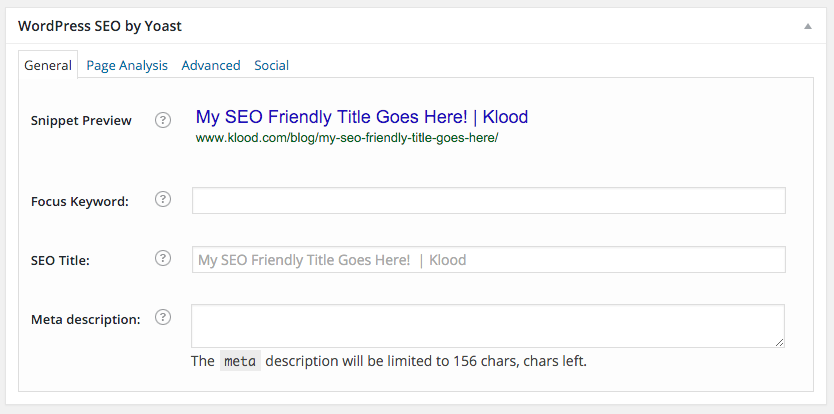The image size is (834, 414).
Task: Switch to the Page Analysis tab
Action: click(x=127, y=65)
